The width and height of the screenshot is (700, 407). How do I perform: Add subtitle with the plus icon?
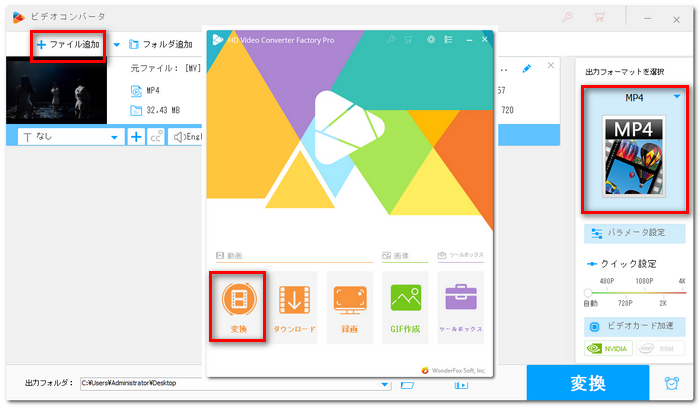(x=136, y=137)
